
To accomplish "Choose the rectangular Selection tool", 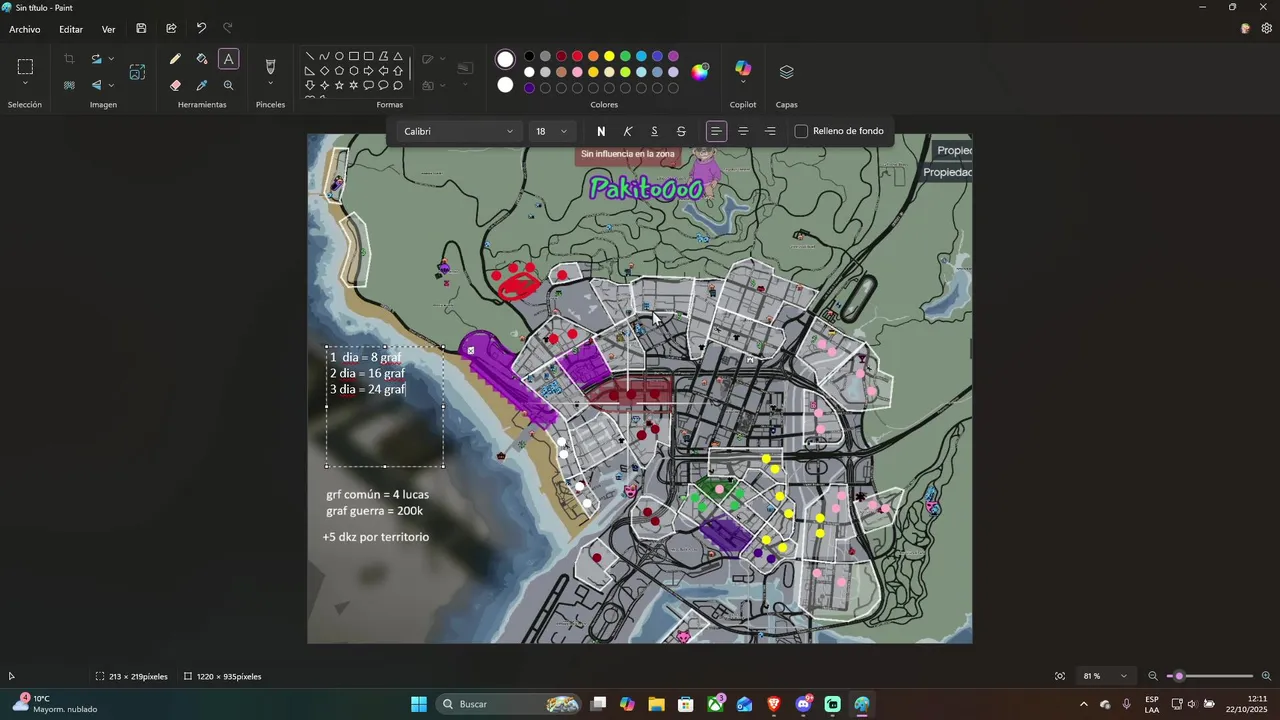I will click(x=25, y=67).
